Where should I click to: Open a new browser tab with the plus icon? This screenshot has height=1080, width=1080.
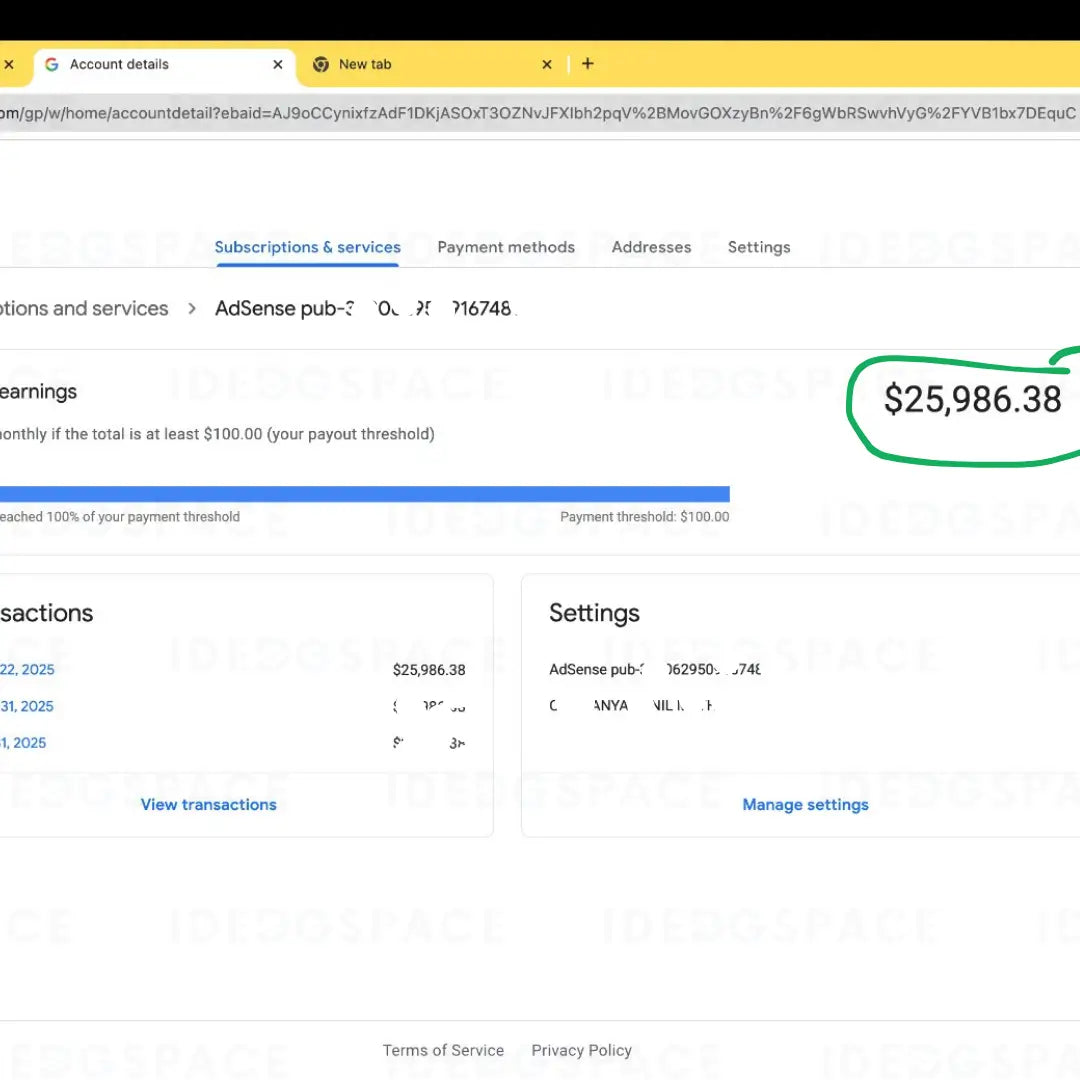[587, 64]
